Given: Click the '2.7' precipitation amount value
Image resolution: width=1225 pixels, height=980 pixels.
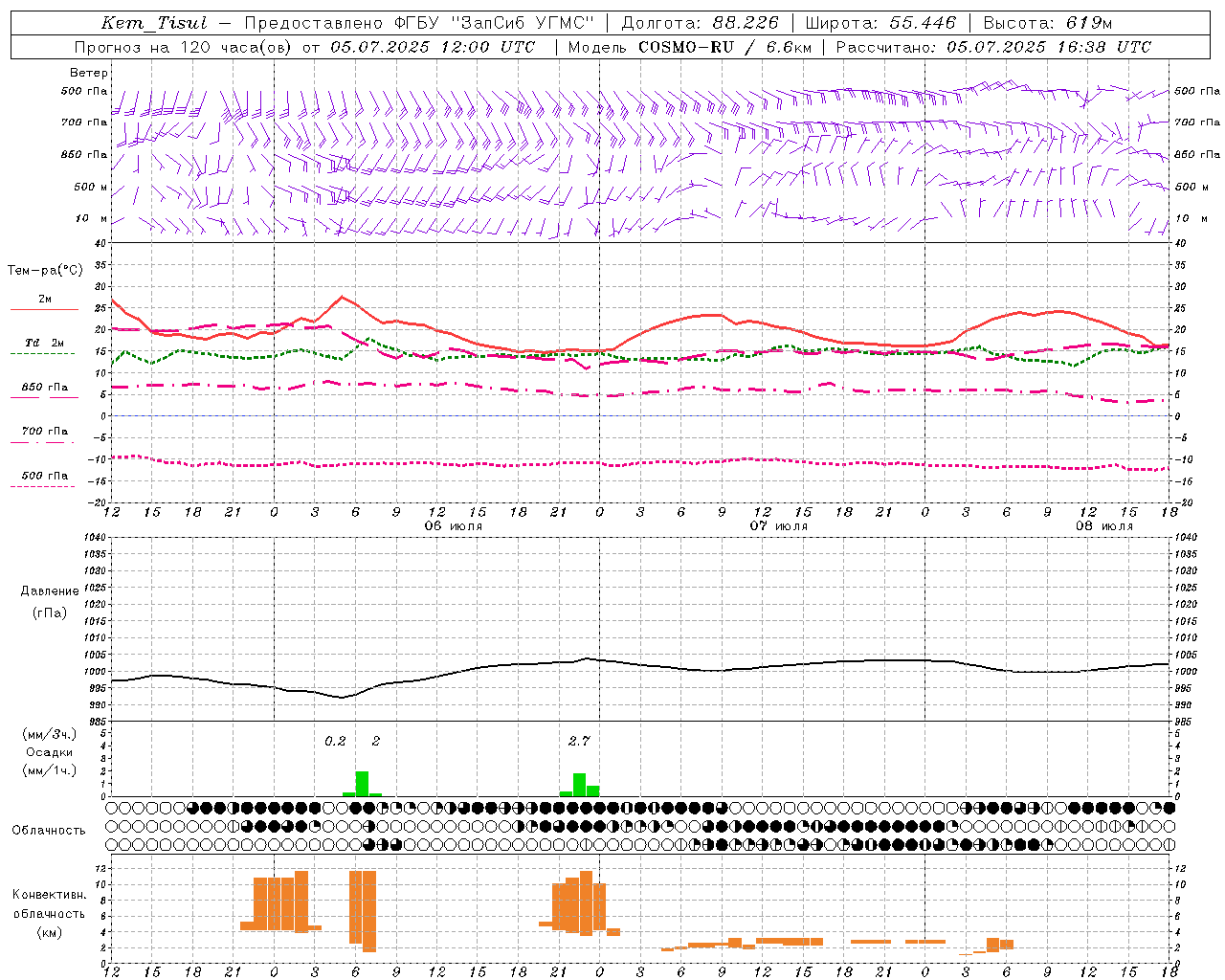Looking at the screenshot, I should 579,741.
